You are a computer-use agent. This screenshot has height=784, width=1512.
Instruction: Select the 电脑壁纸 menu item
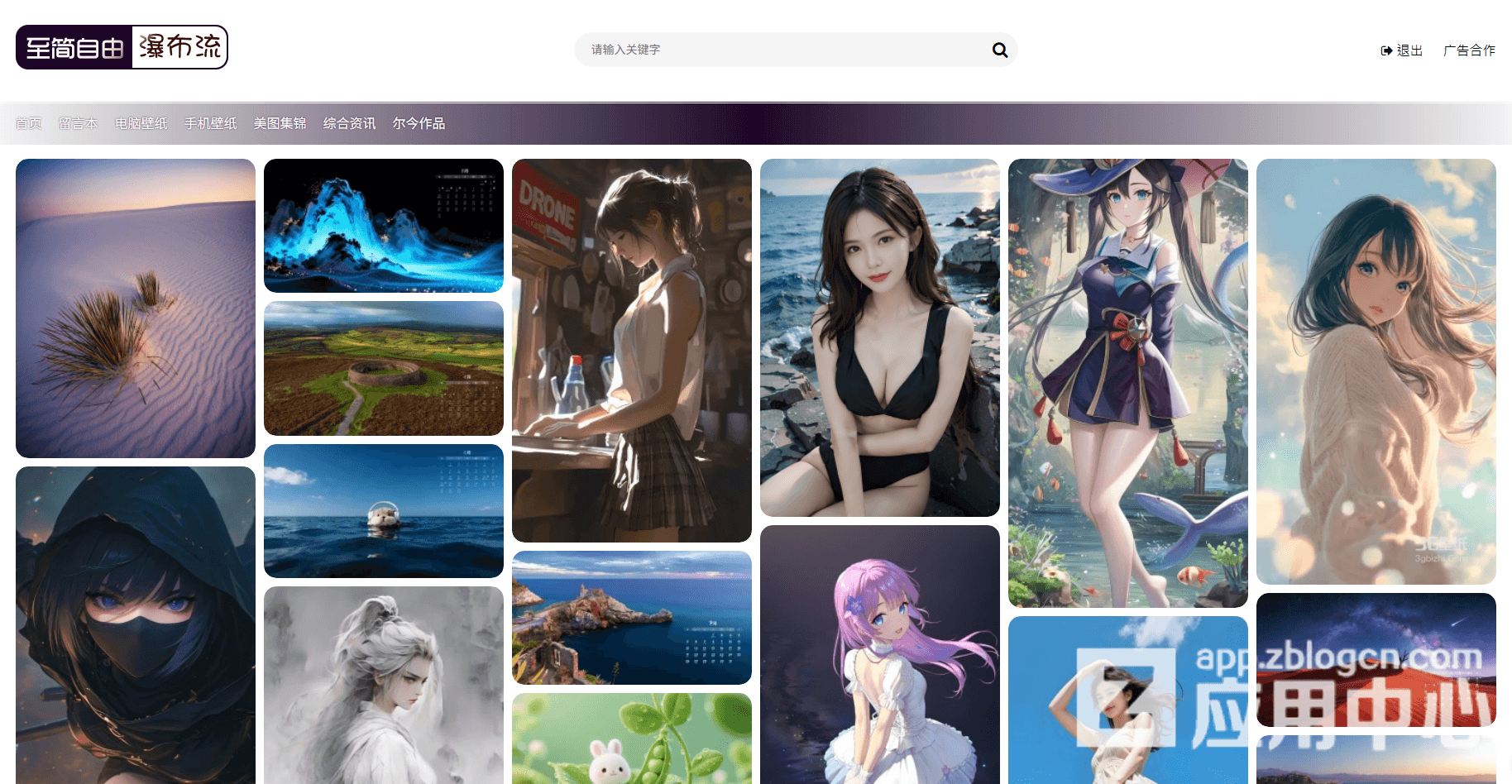141,123
